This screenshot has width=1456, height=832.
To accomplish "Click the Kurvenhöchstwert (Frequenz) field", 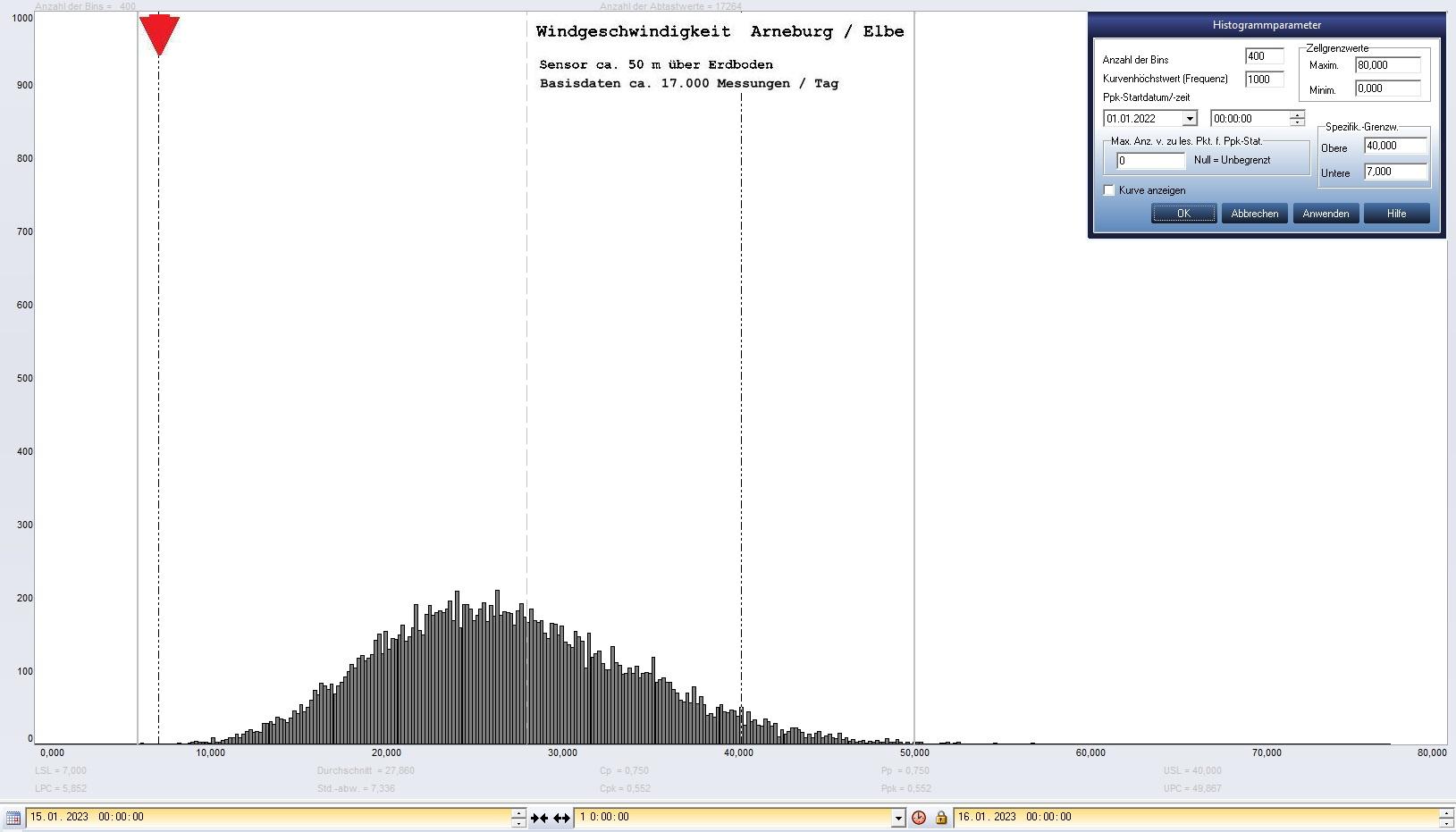I will 1264,80.
